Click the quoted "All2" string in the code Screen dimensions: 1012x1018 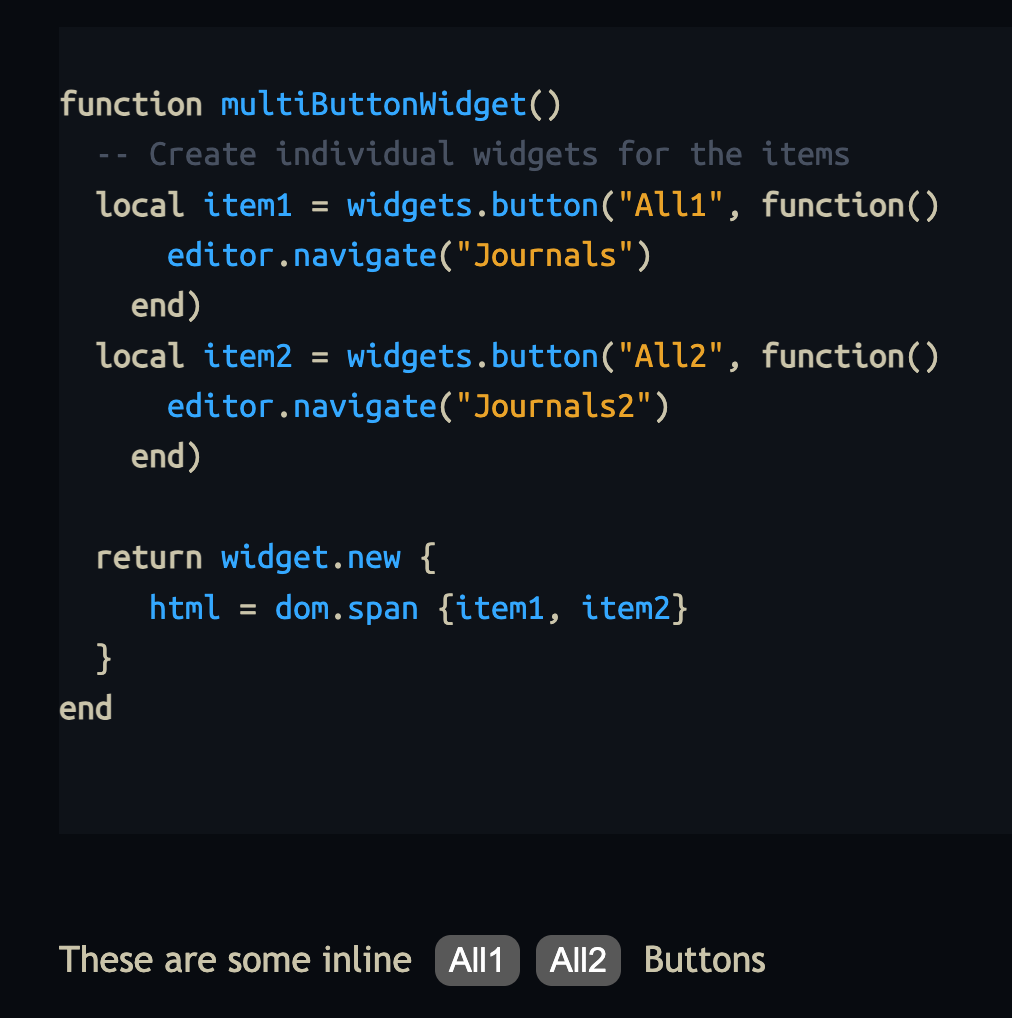coord(669,356)
